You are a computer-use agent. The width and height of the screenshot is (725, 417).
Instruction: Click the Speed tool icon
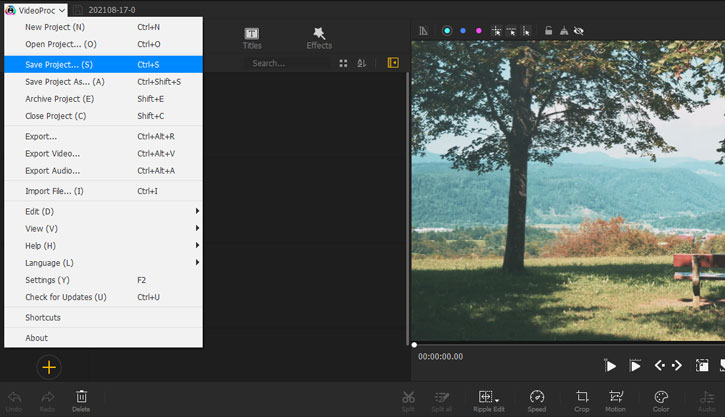pos(537,397)
